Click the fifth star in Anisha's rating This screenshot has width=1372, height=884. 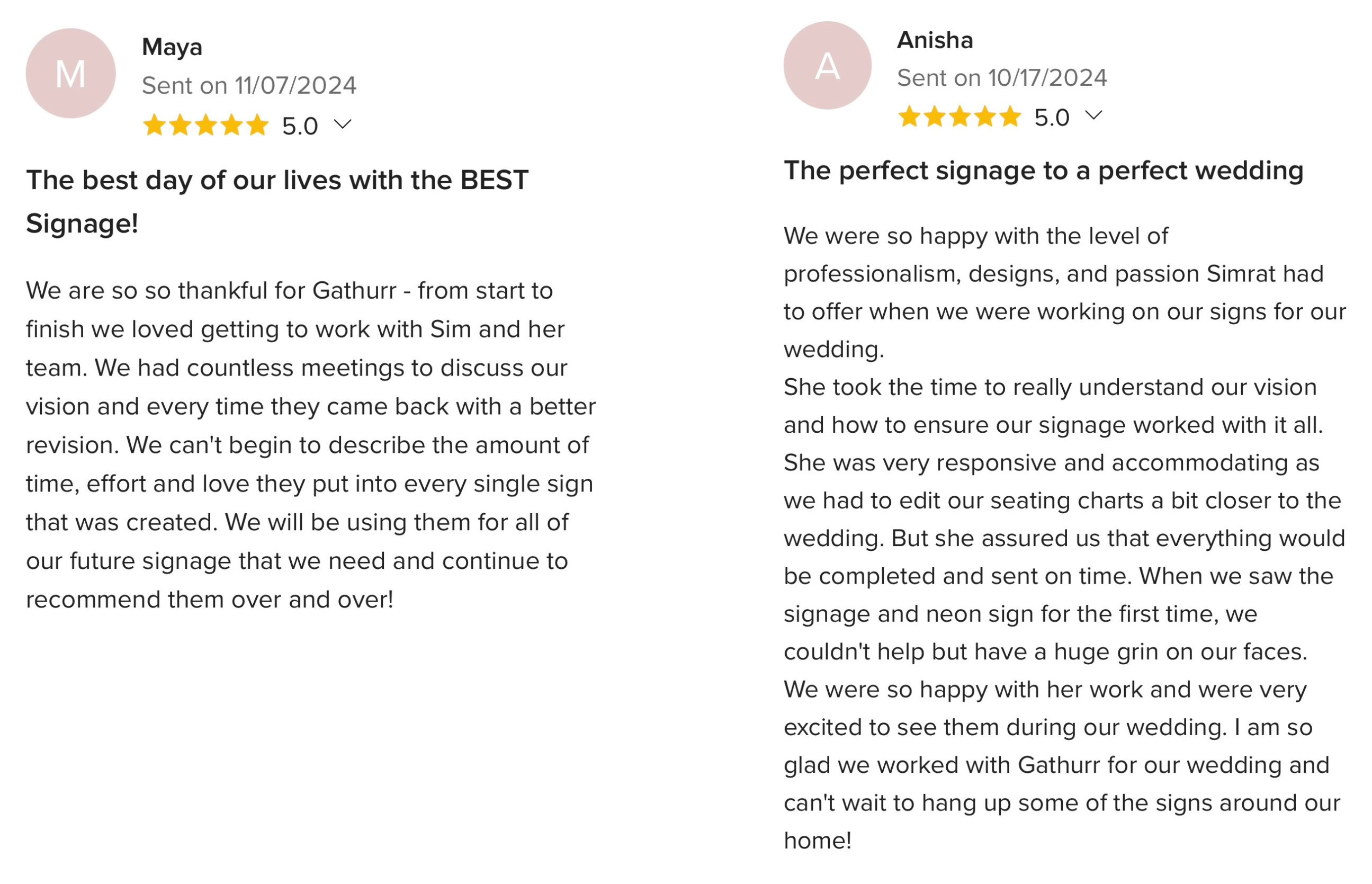1010,116
